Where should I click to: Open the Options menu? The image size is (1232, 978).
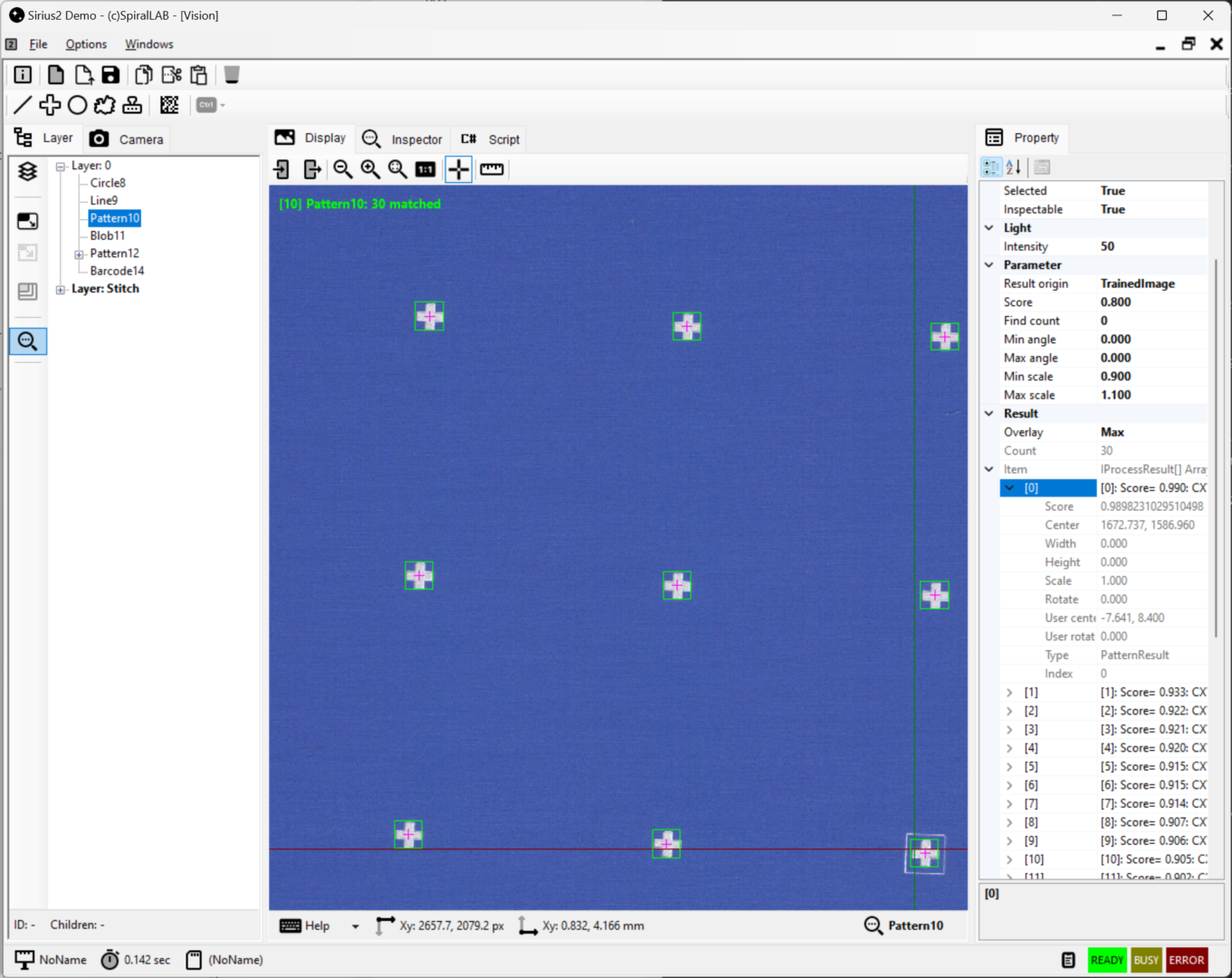coord(86,44)
